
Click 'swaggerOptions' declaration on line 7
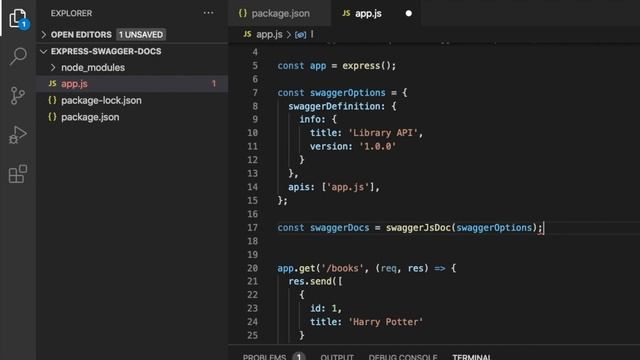click(347, 93)
